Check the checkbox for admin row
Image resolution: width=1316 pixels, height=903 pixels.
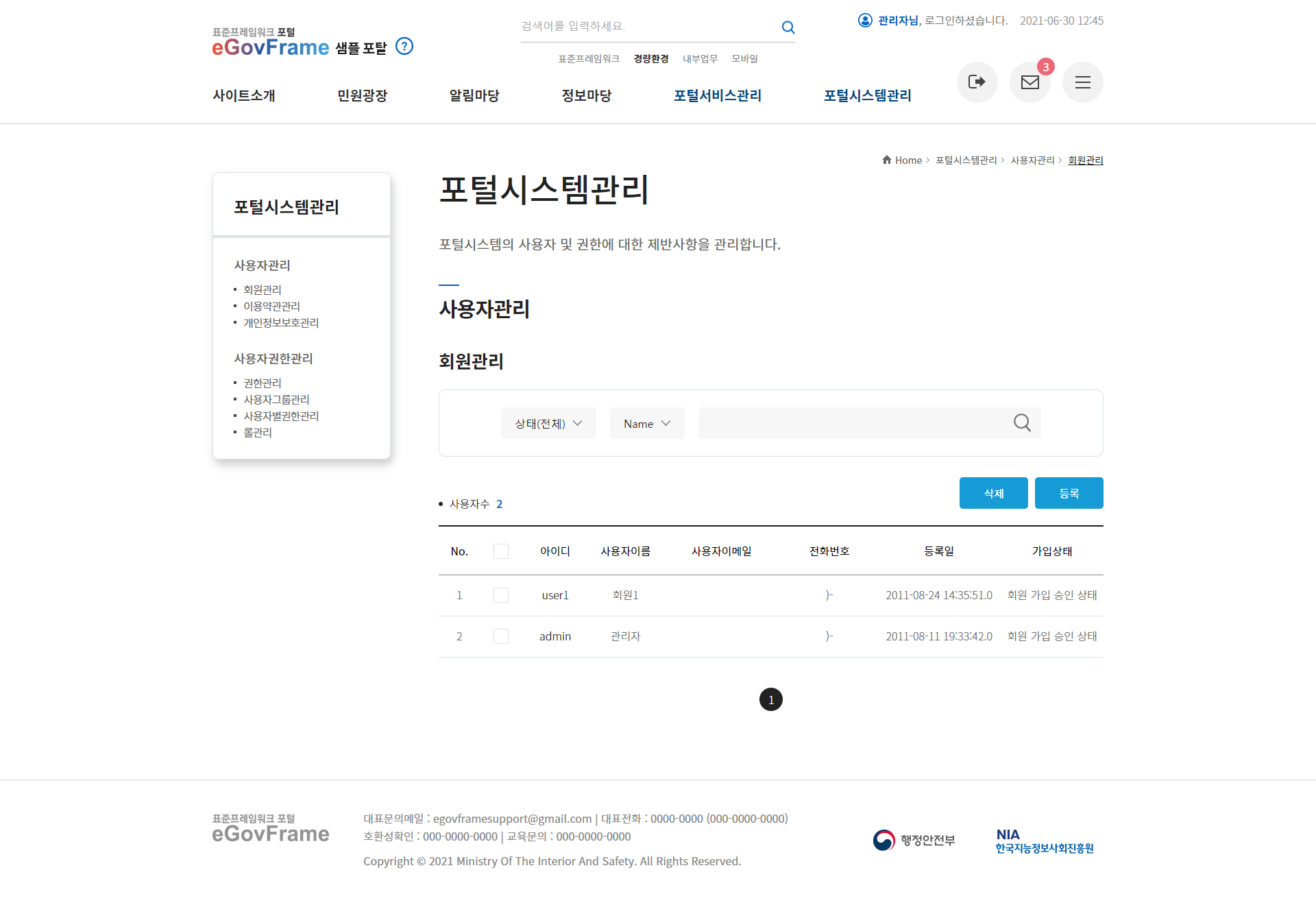[501, 636]
